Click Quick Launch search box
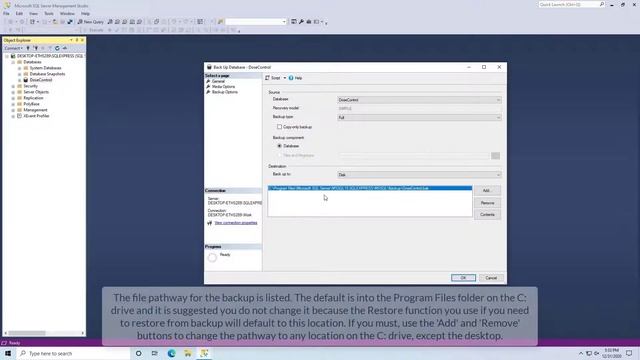This screenshot has width=640, height=360. (x=571, y=4)
